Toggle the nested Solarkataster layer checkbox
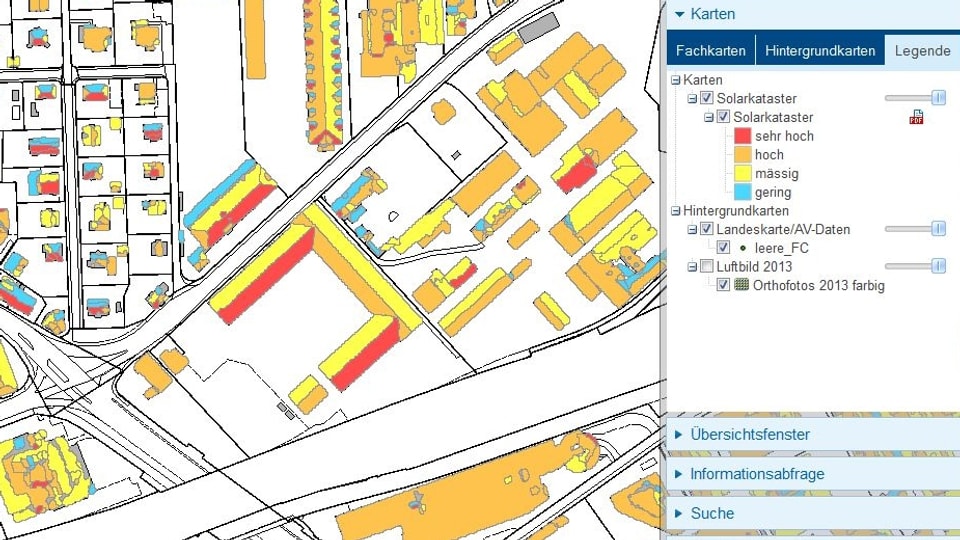Image resolution: width=960 pixels, height=540 pixels. [x=723, y=116]
